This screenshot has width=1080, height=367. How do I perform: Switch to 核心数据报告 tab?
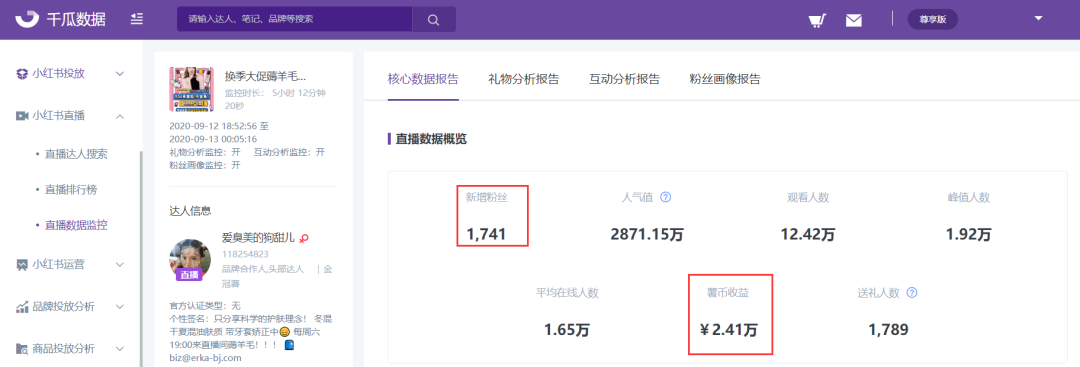[423, 78]
